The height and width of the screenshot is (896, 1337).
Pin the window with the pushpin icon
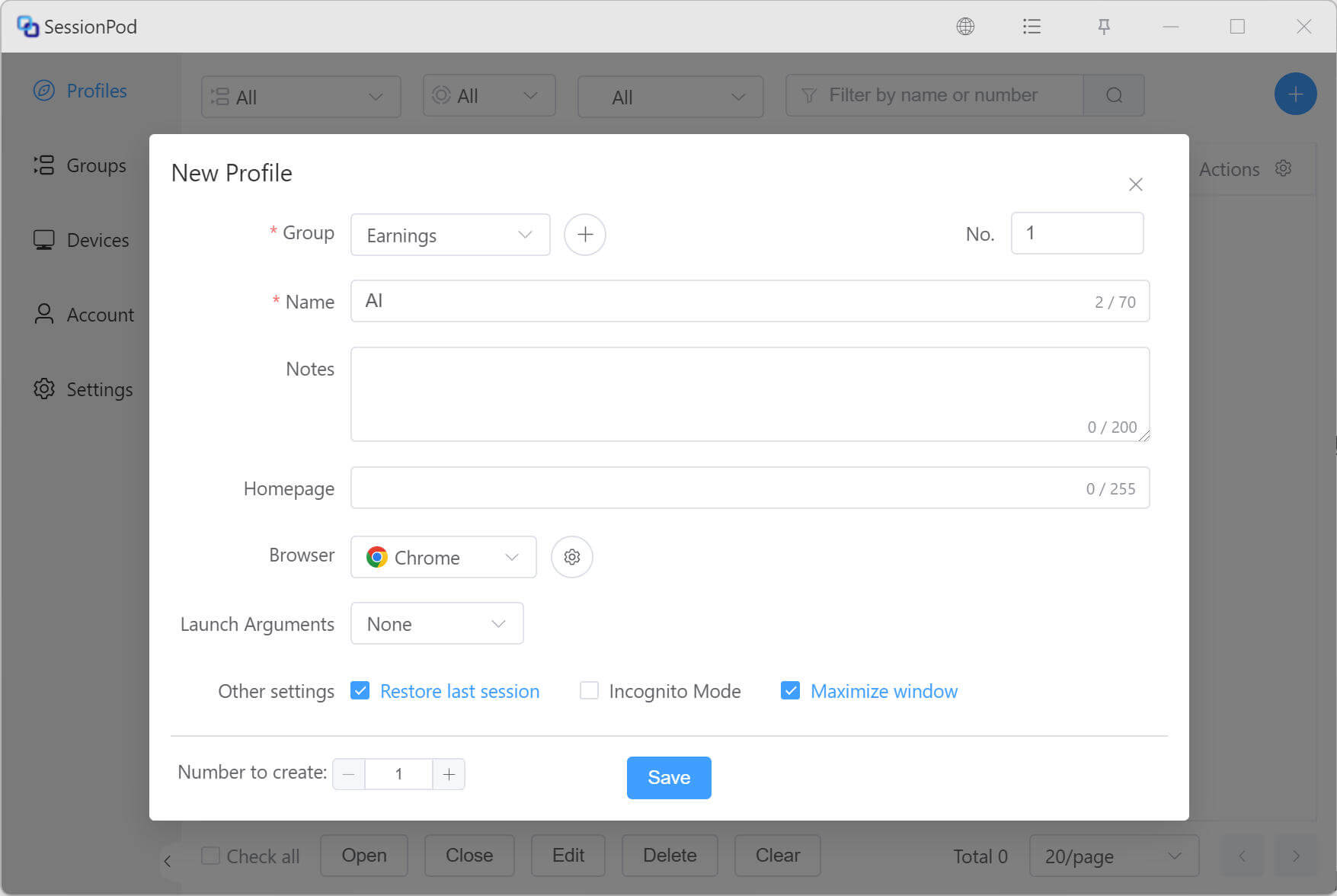tap(1104, 27)
